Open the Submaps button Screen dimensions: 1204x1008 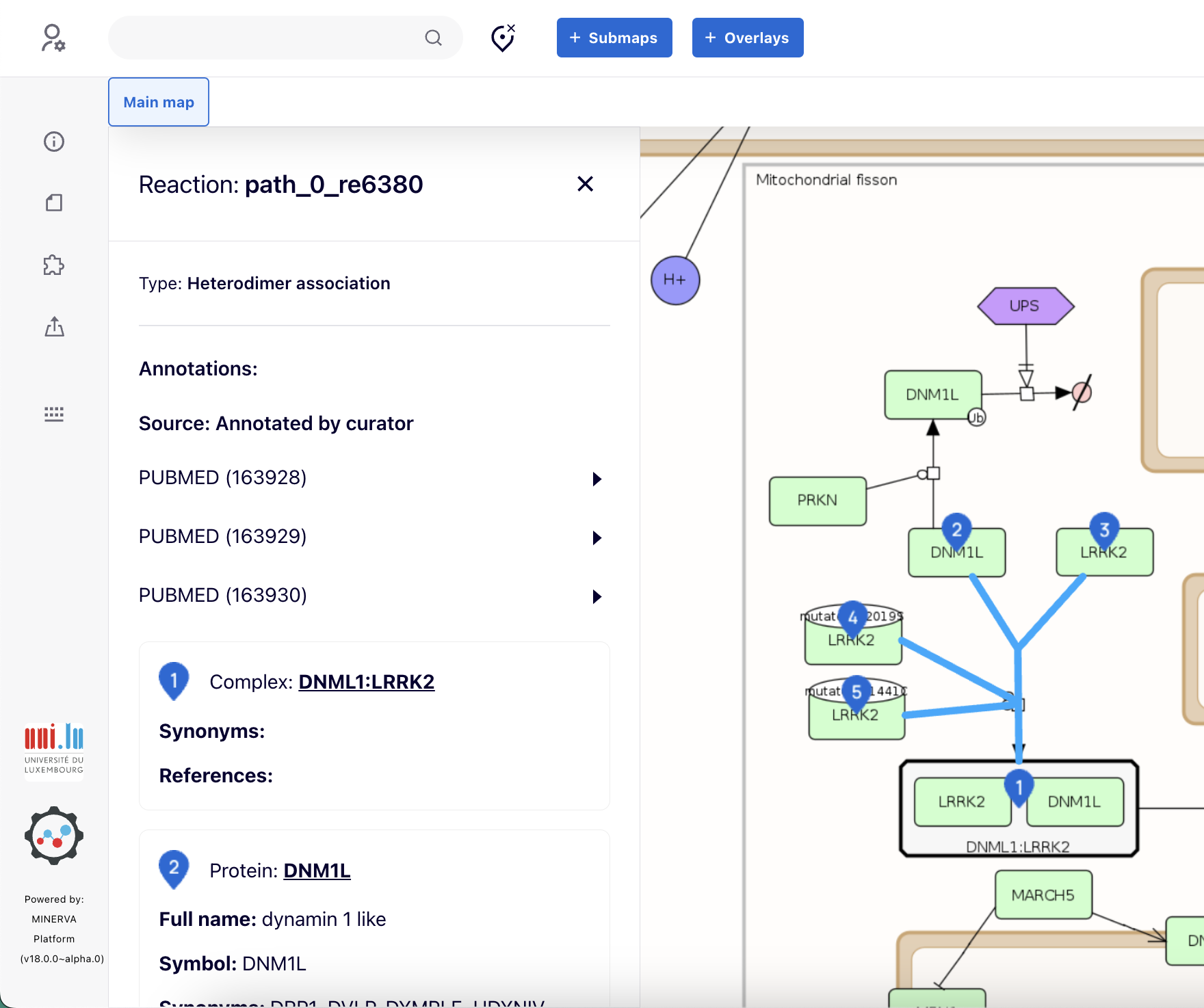click(x=614, y=38)
